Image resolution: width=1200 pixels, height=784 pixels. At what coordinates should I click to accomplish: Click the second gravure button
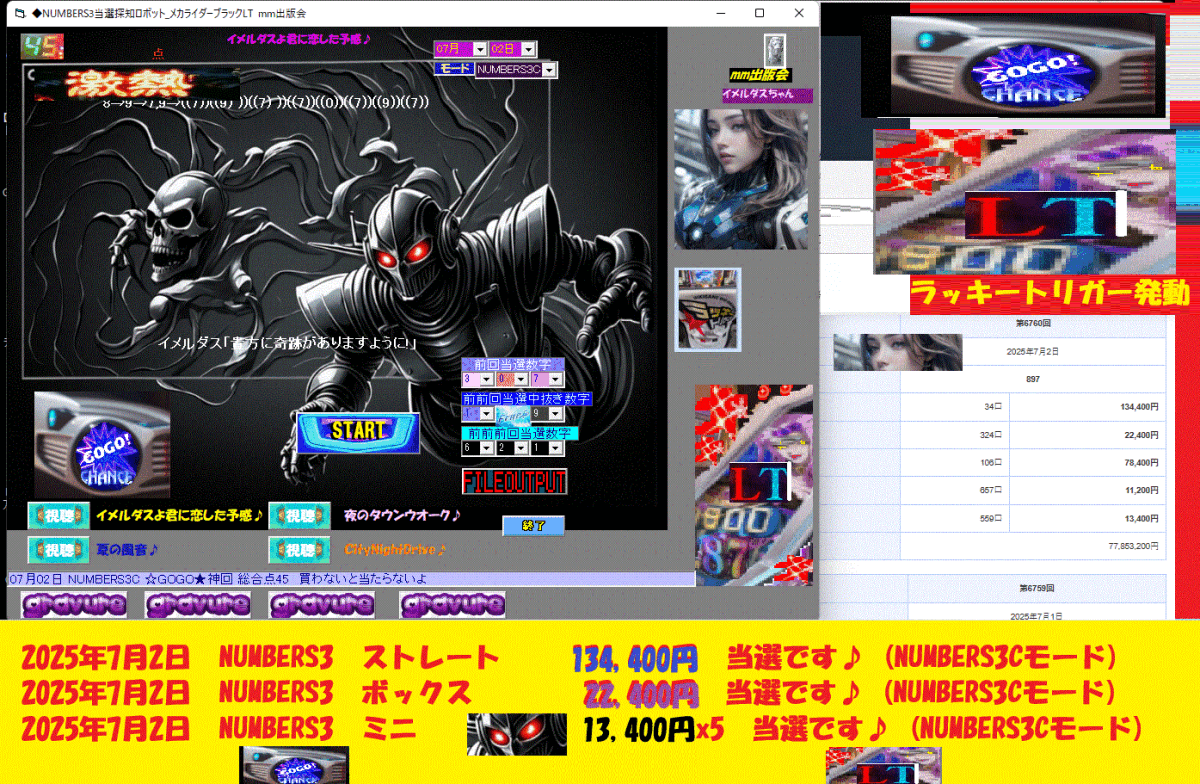(197, 605)
